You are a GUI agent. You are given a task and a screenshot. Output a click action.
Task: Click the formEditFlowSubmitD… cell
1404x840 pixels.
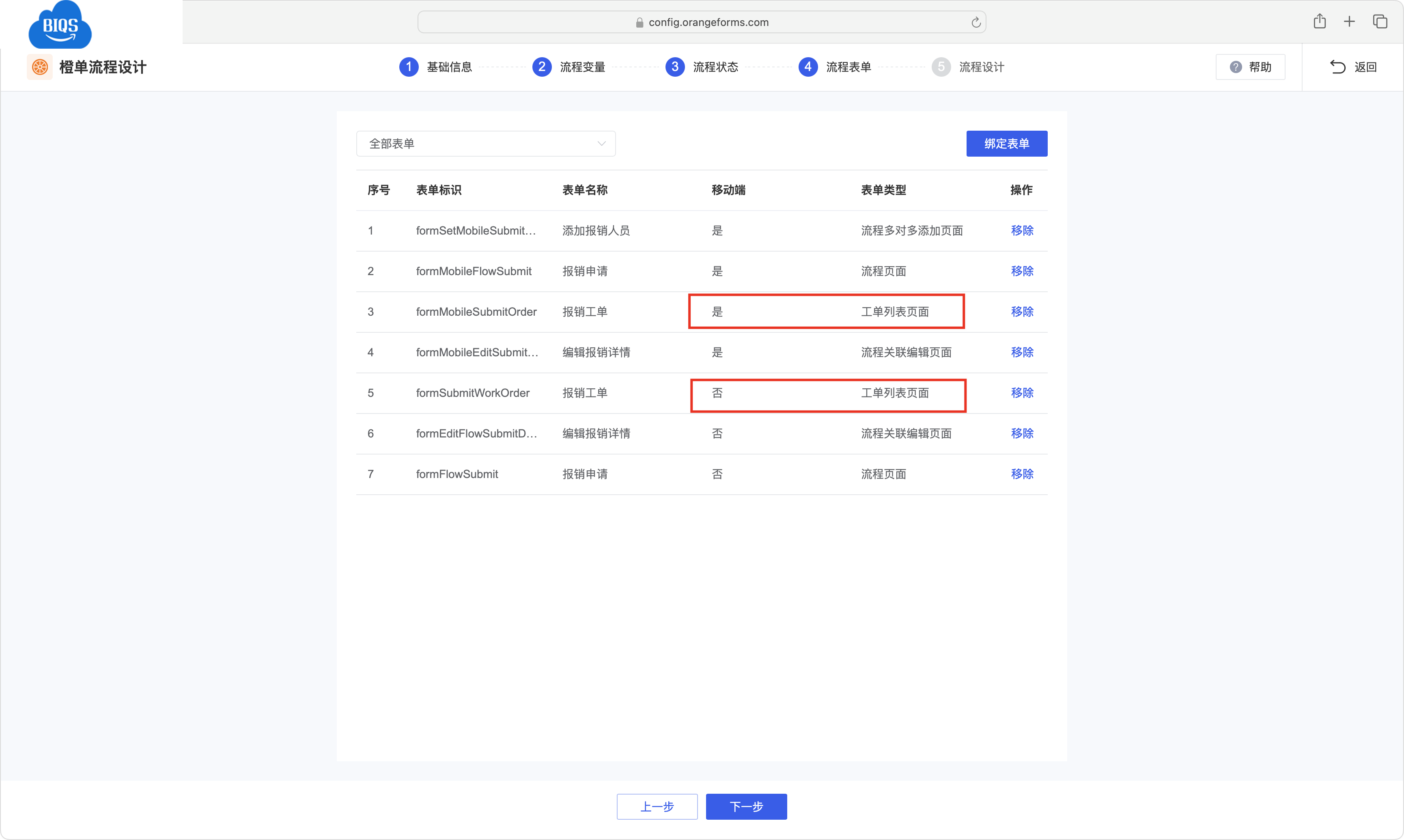tap(476, 433)
